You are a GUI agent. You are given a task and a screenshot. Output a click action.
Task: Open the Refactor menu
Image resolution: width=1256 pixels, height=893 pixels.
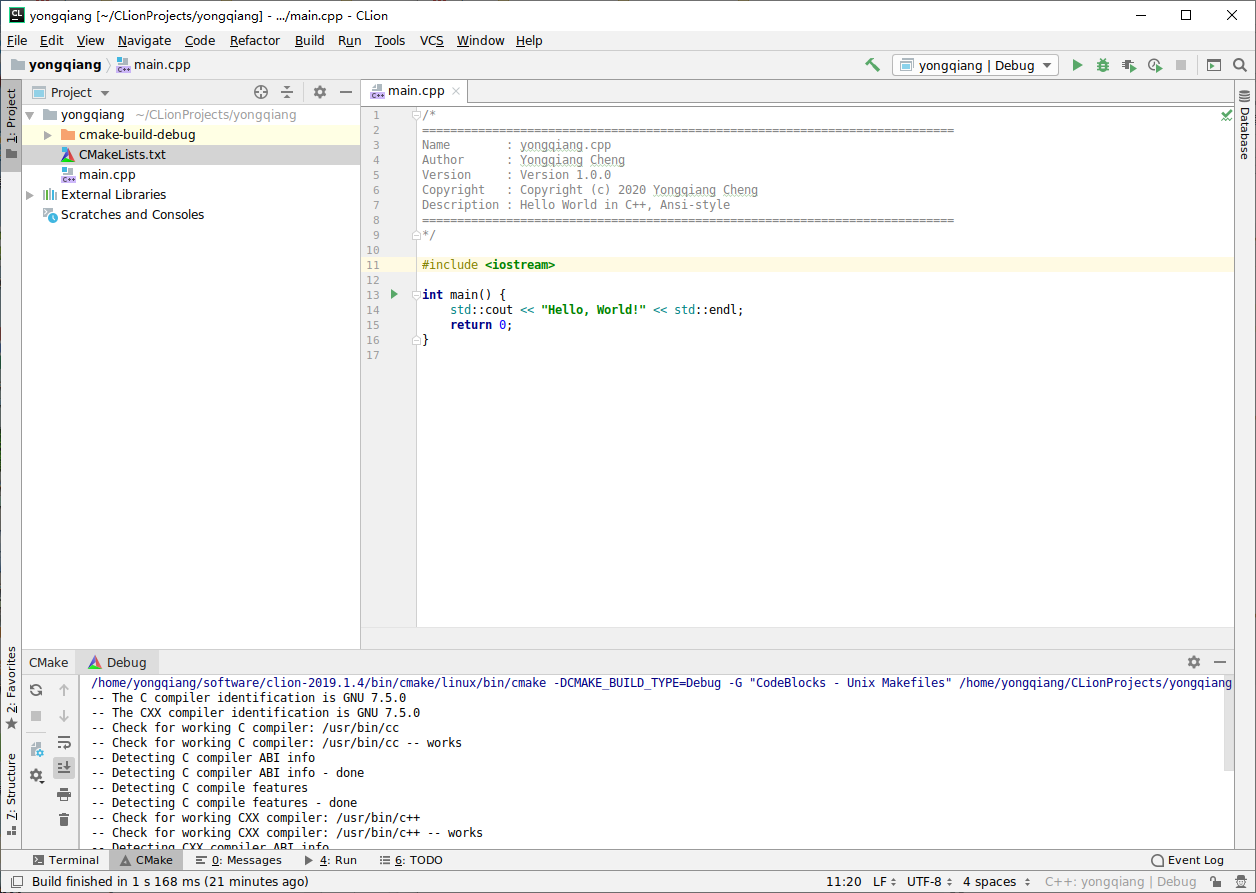[254, 41]
